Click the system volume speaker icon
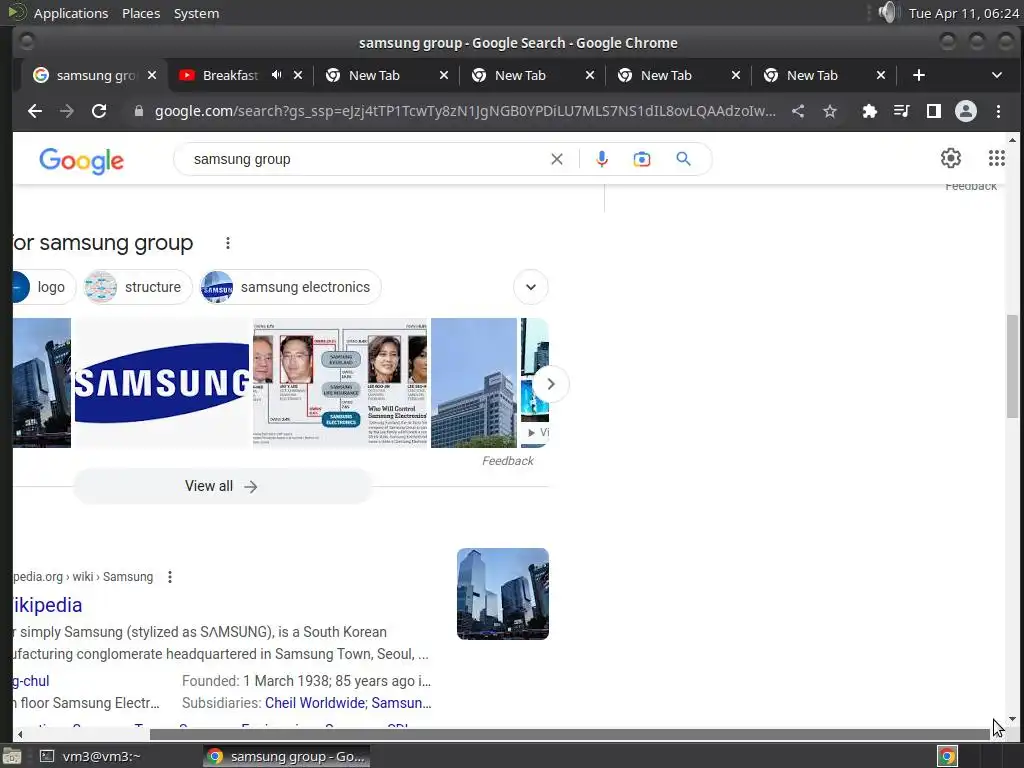 tap(887, 12)
